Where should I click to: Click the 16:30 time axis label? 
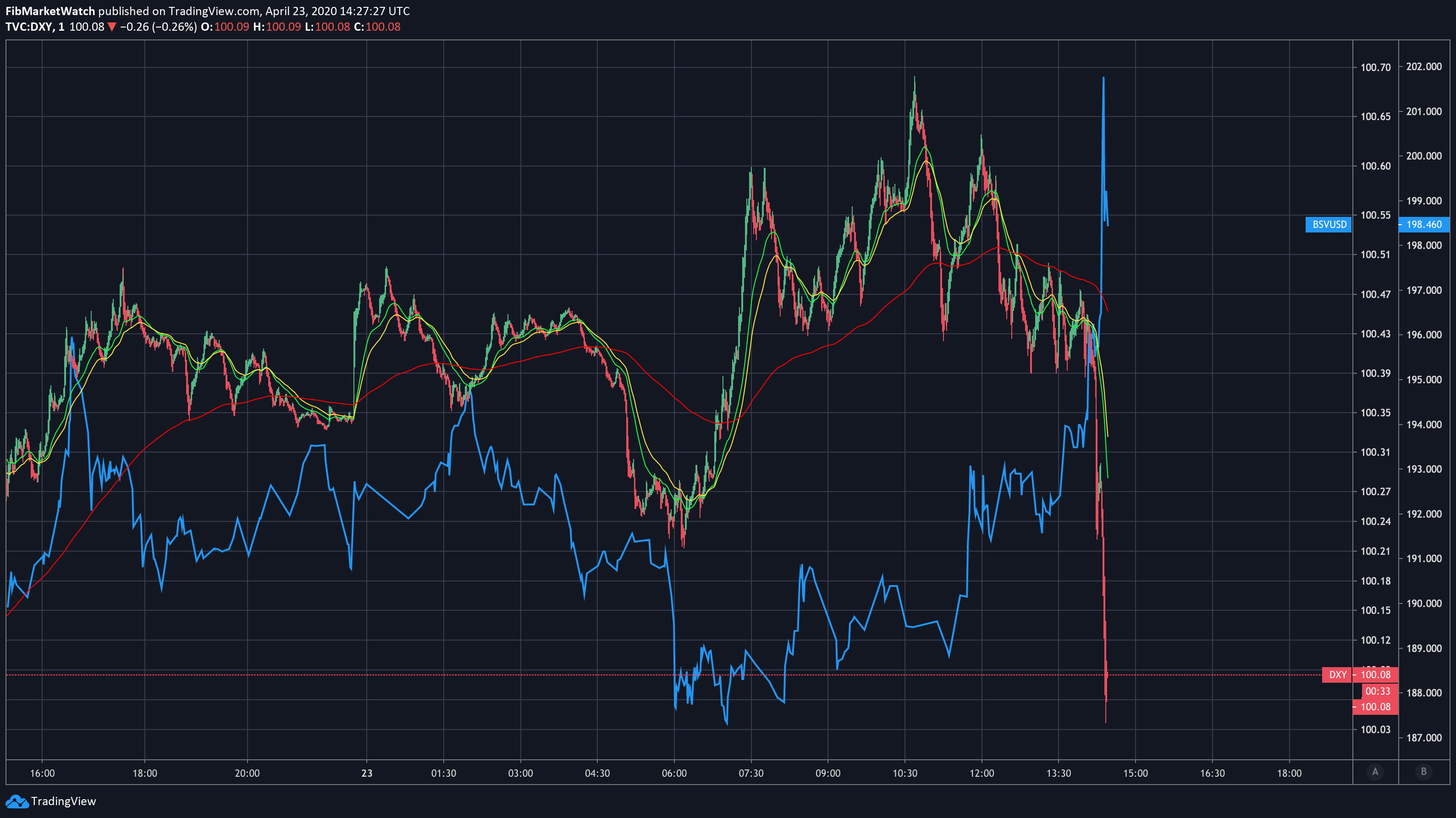[1213, 773]
